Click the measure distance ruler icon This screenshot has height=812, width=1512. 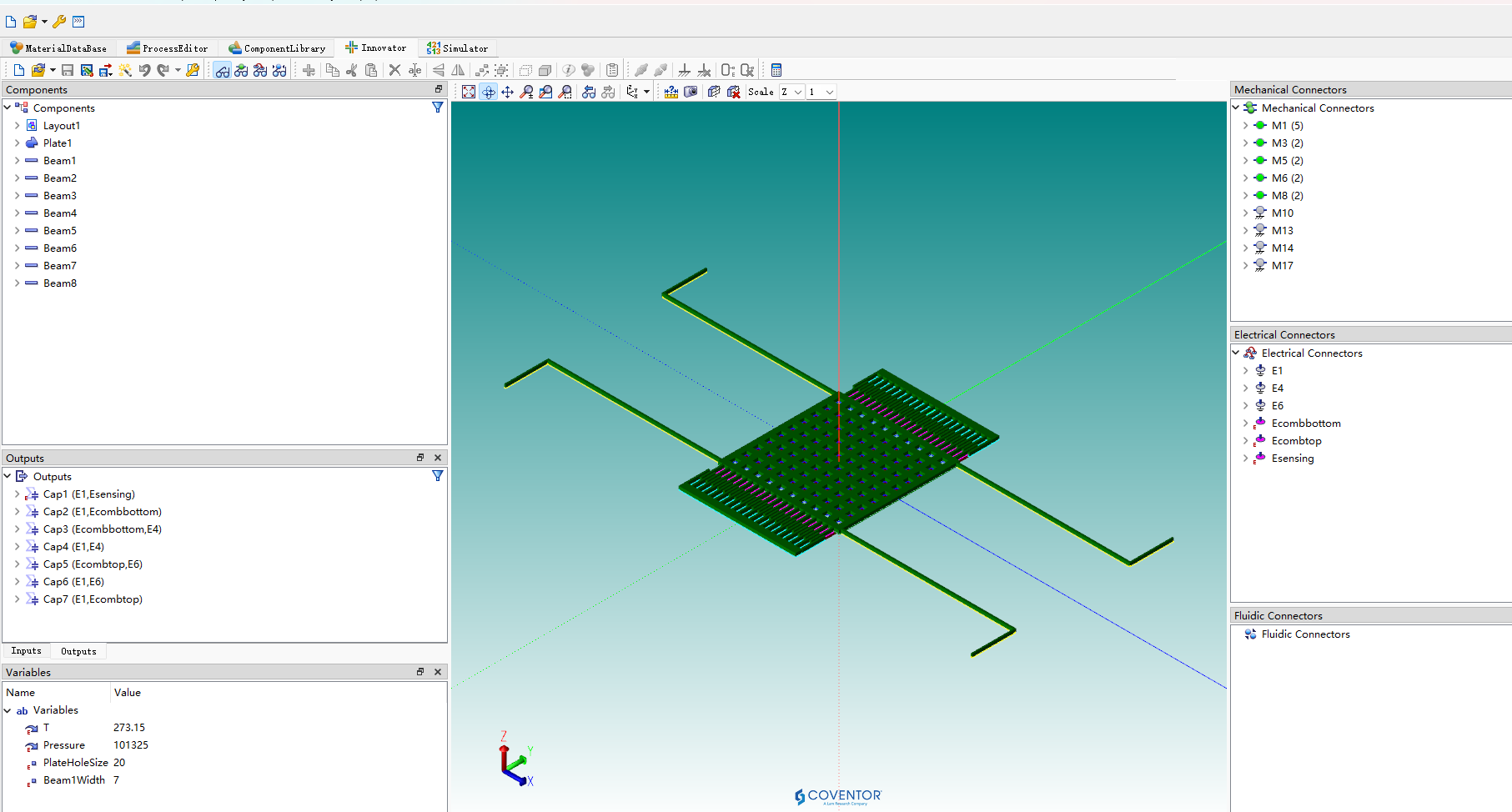click(671, 92)
